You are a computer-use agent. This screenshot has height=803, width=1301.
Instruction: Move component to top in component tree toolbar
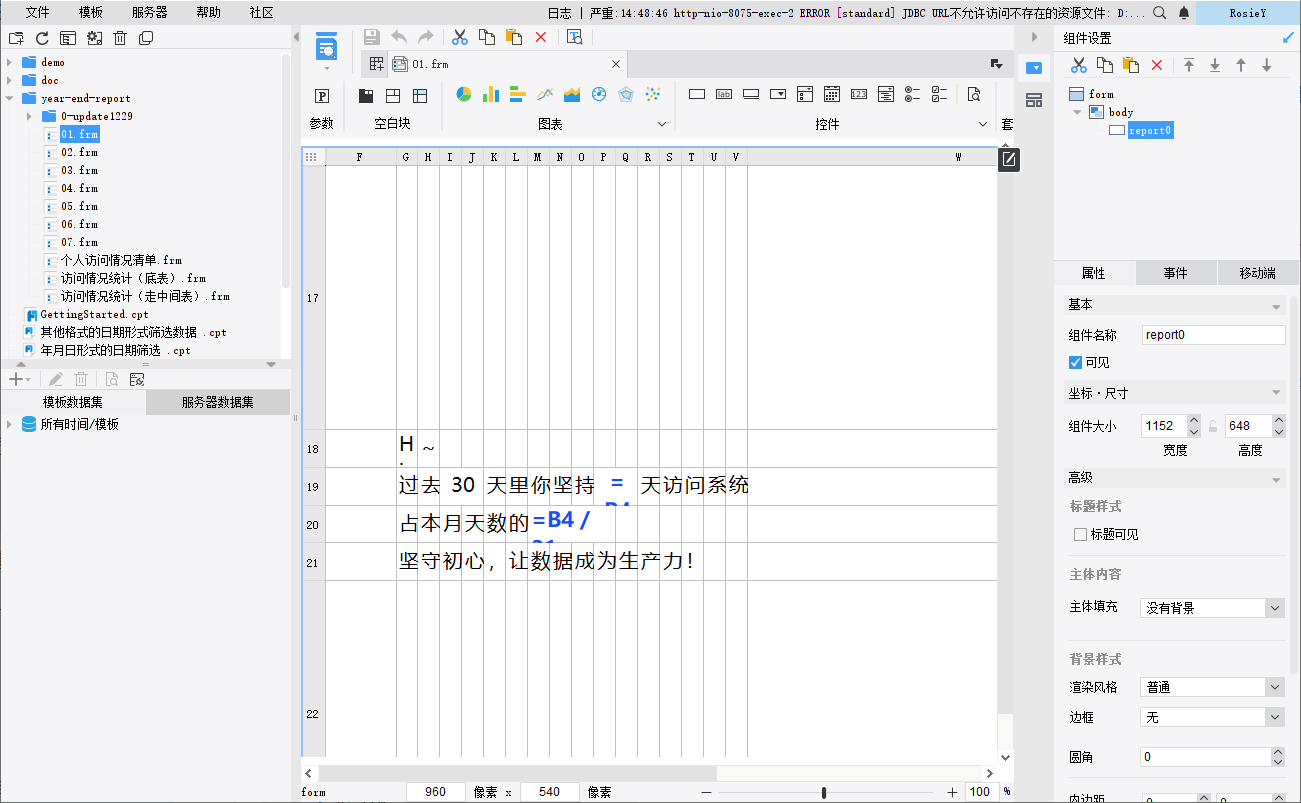pos(1189,65)
